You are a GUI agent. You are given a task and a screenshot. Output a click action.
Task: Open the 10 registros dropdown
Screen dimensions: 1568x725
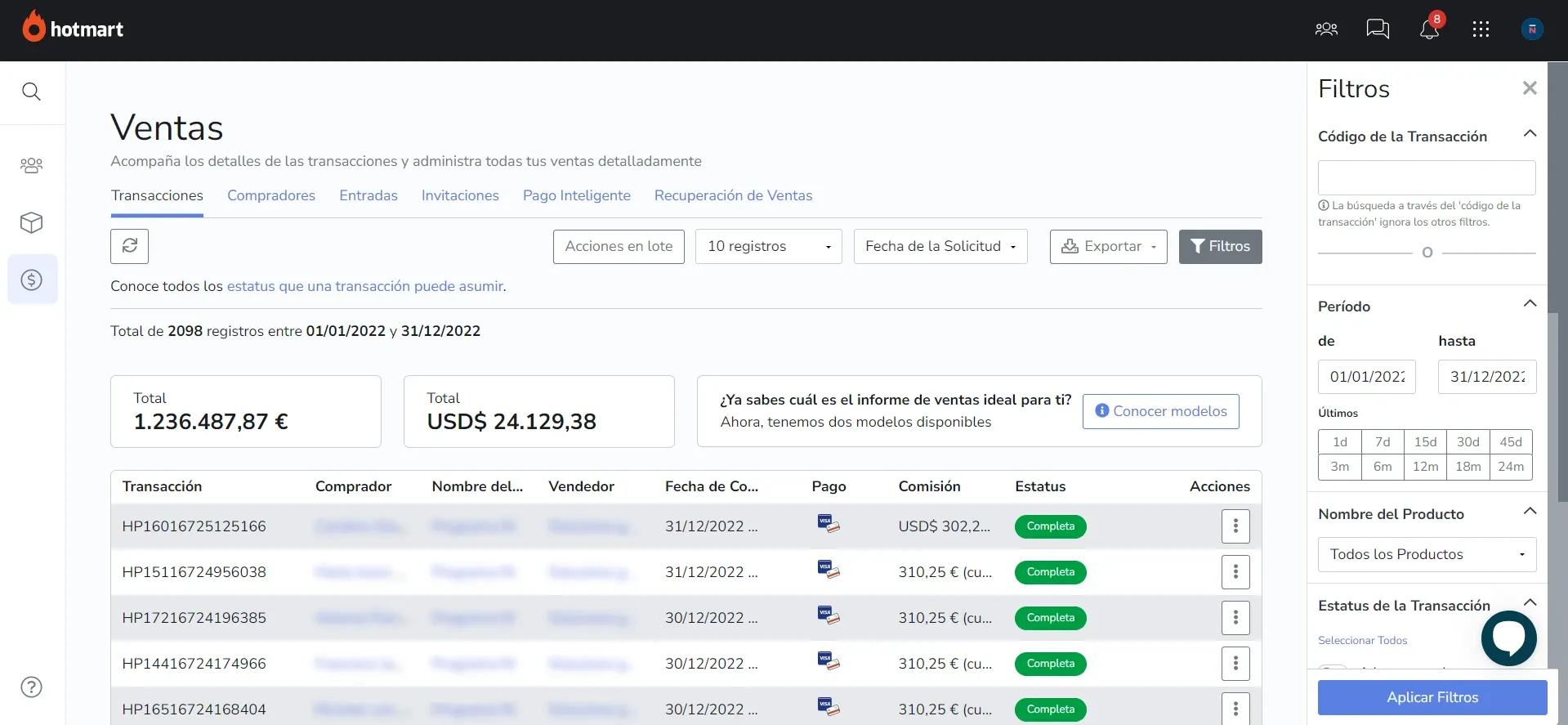tap(768, 246)
